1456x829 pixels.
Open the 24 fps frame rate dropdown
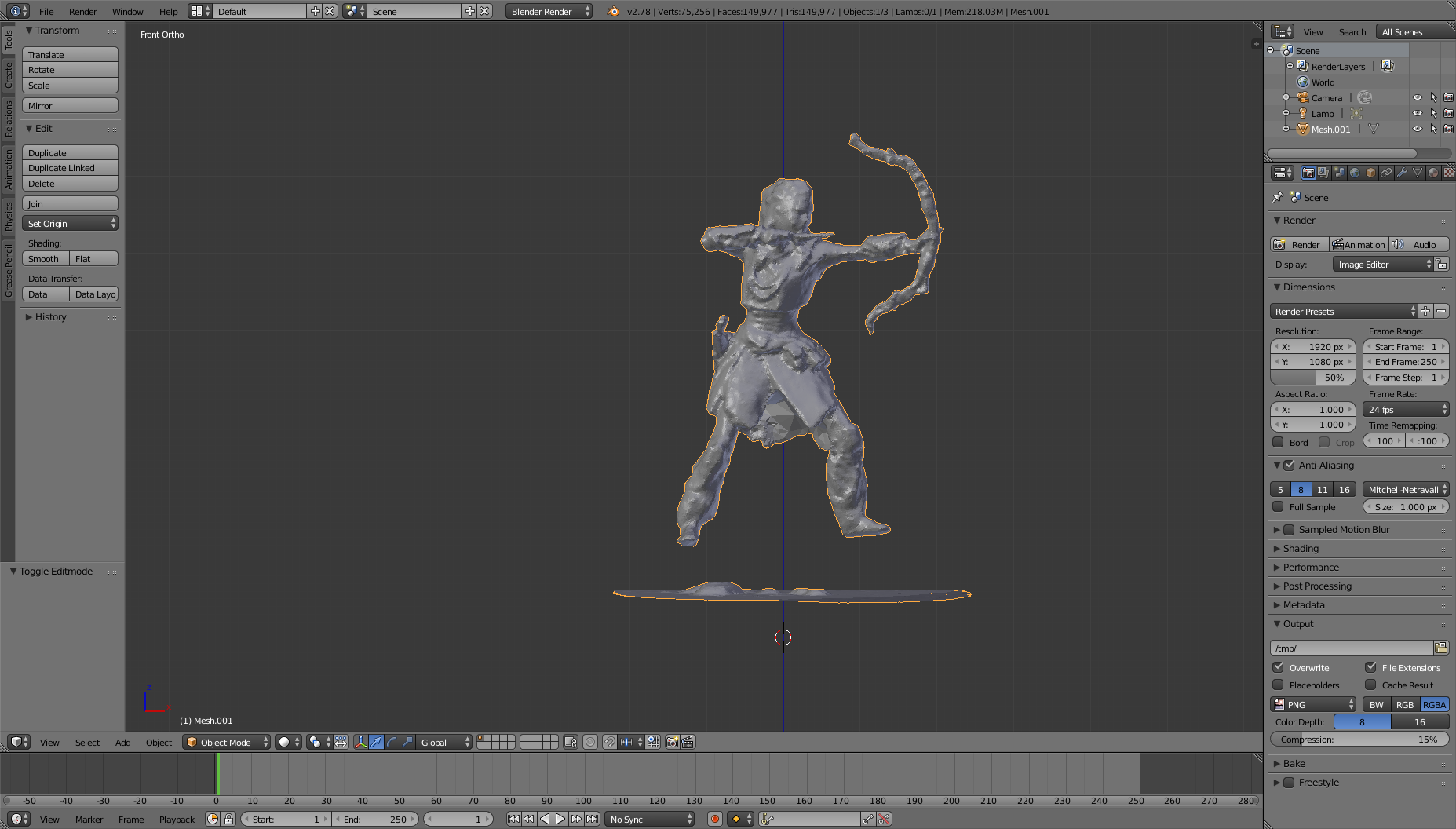[x=1406, y=409]
